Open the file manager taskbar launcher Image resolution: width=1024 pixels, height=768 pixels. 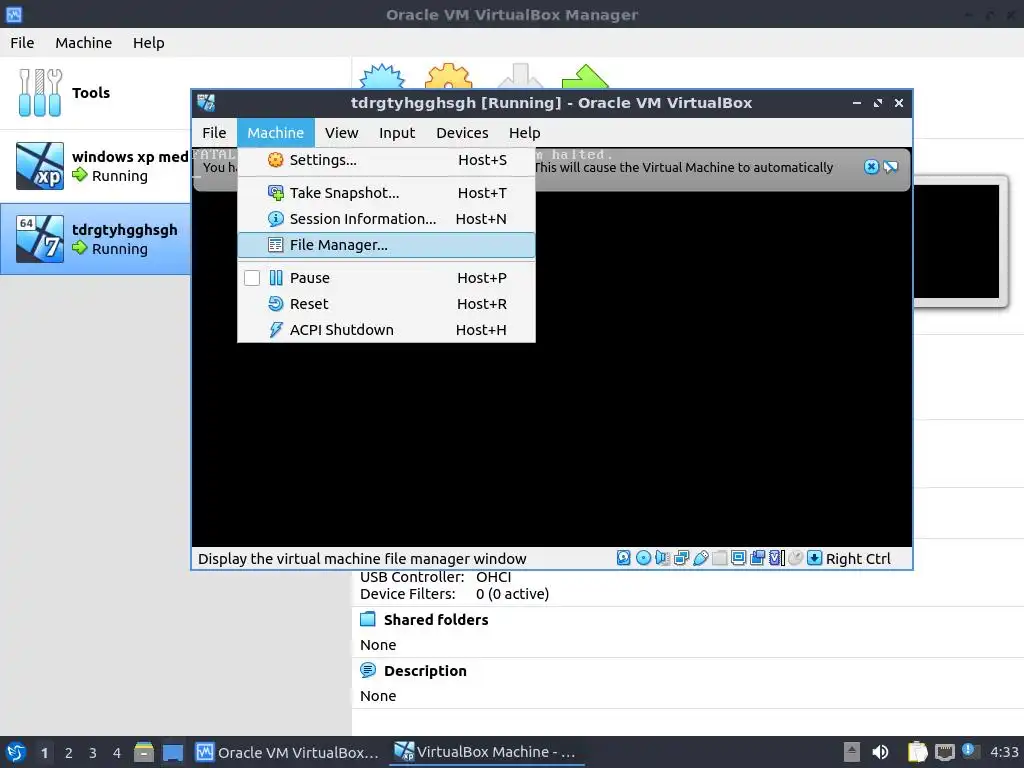click(144, 752)
